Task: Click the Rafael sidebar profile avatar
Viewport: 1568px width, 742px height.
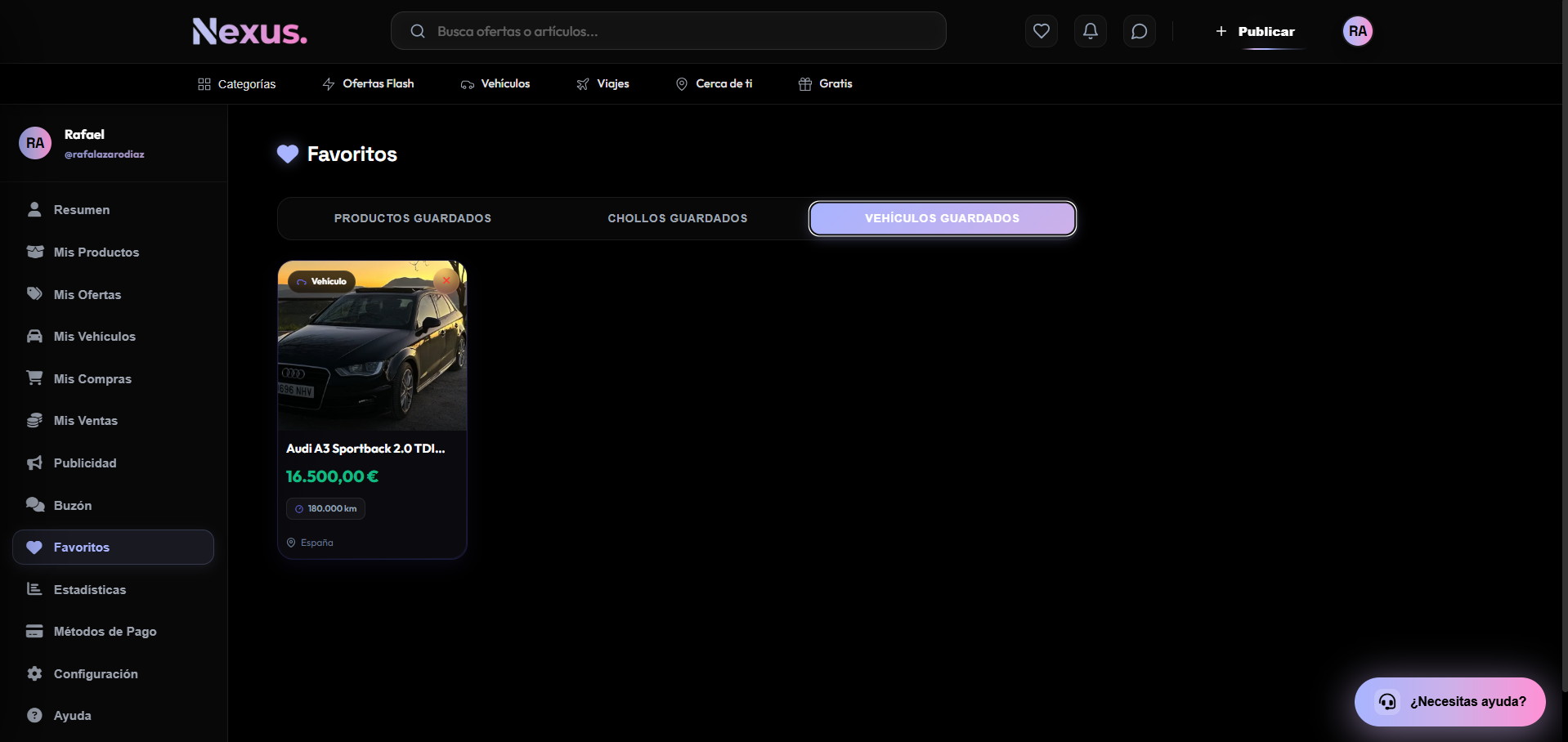Action: (35, 143)
